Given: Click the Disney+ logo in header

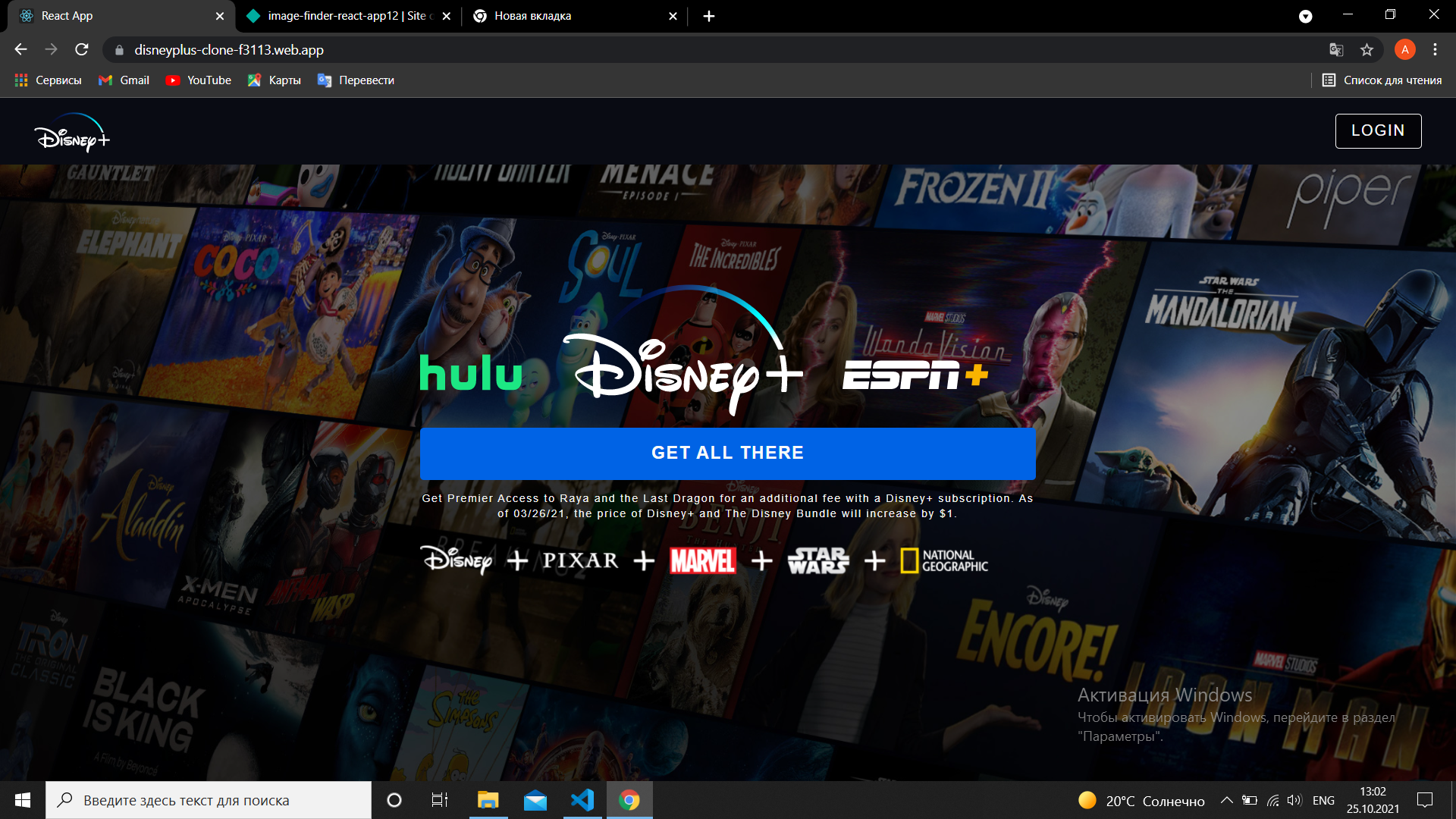Looking at the screenshot, I should [x=72, y=133].
